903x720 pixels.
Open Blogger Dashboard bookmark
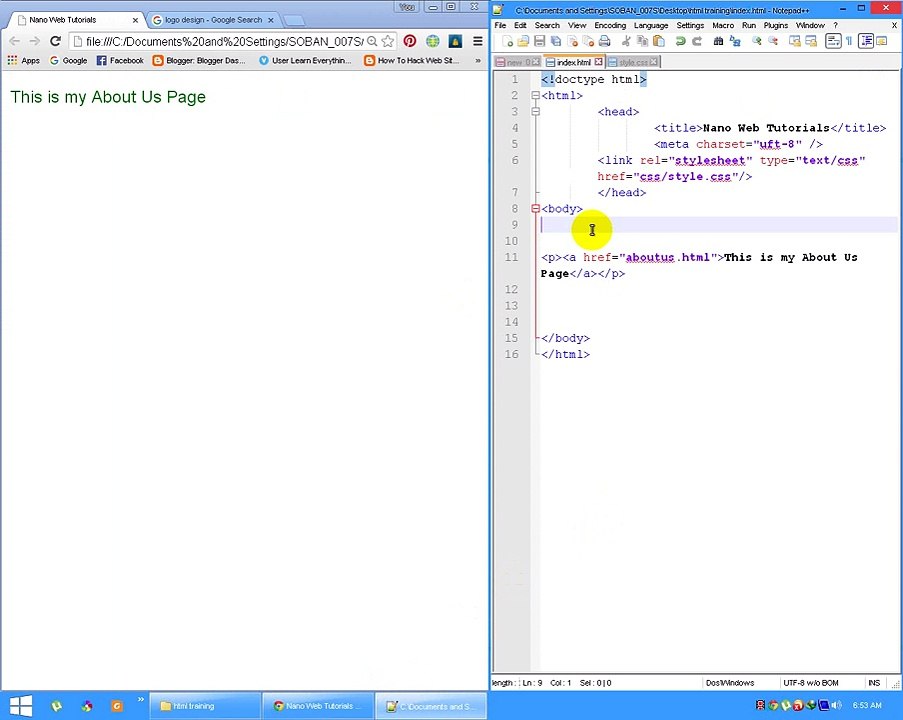point(199,60)
